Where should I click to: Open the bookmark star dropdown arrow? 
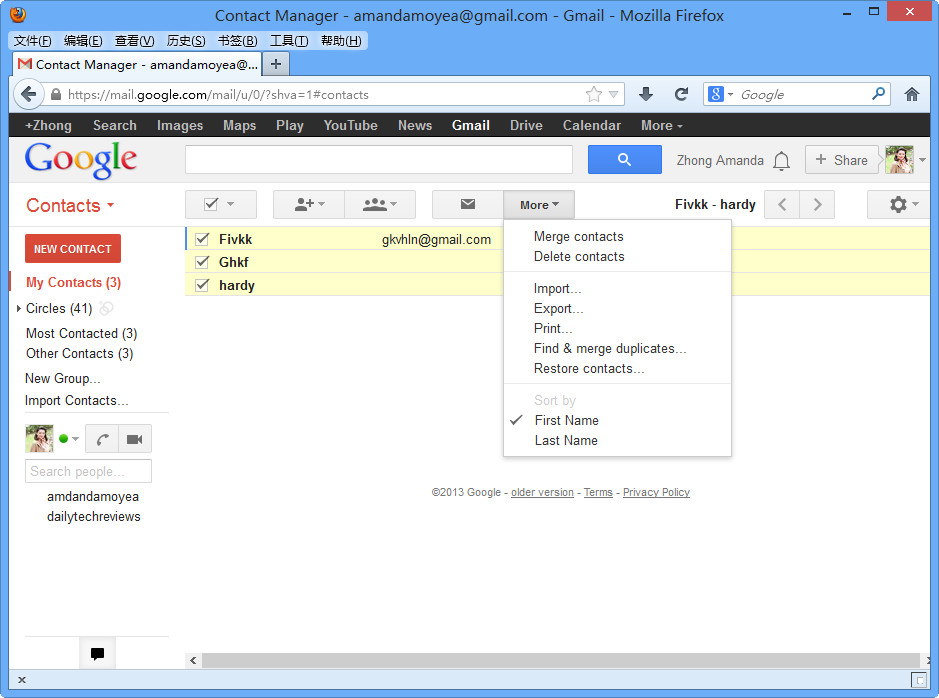[x=613, y=95]
